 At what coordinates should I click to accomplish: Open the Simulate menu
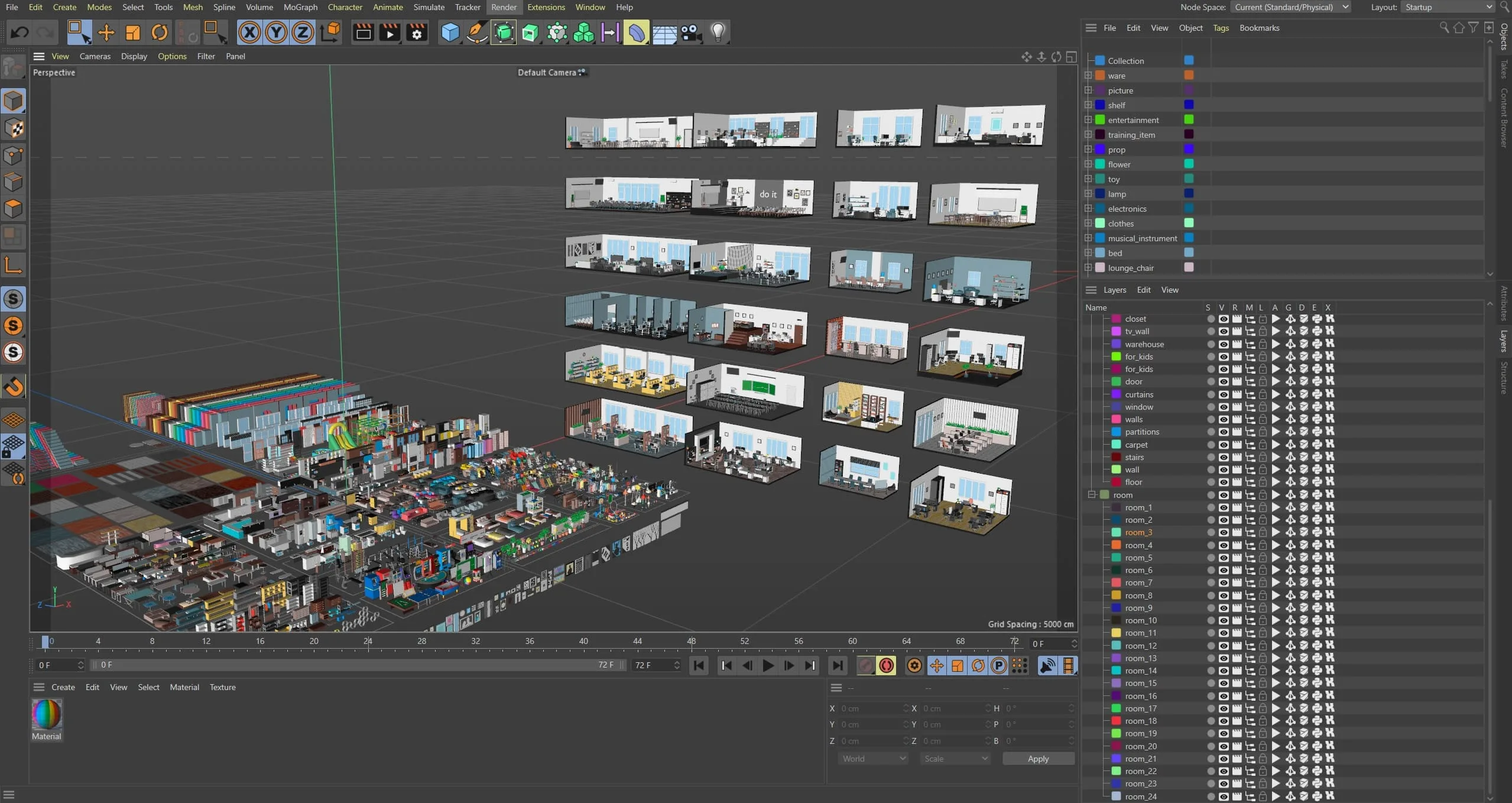coord(429,7)
